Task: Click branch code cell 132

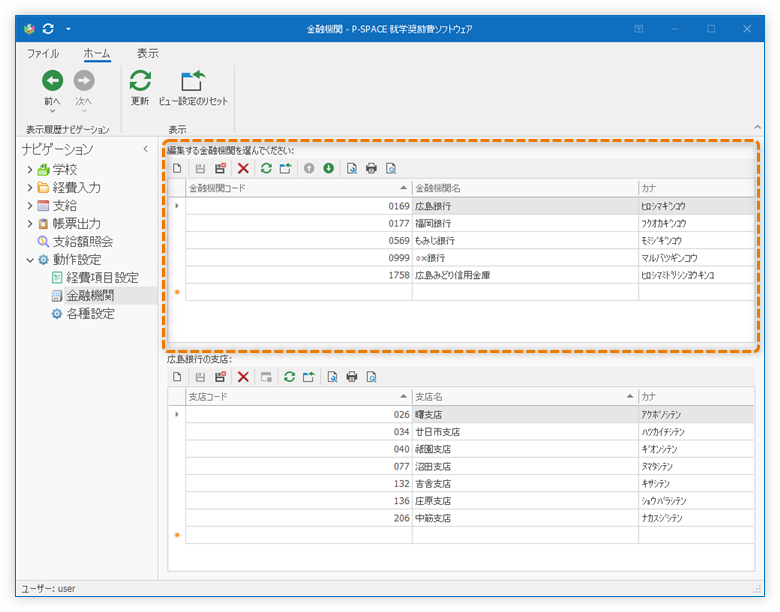Action: click(298, 484)
